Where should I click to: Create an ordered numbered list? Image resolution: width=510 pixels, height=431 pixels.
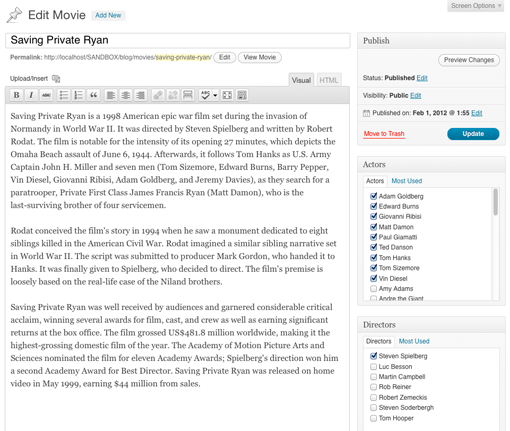click(79, 95)
